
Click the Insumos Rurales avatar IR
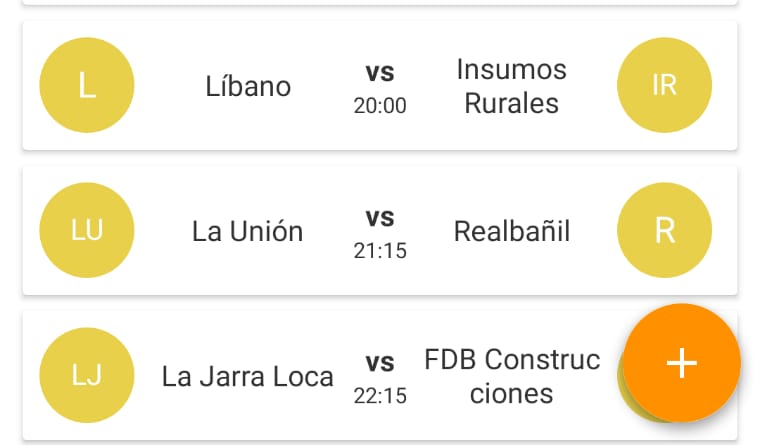tap(665, 85)
